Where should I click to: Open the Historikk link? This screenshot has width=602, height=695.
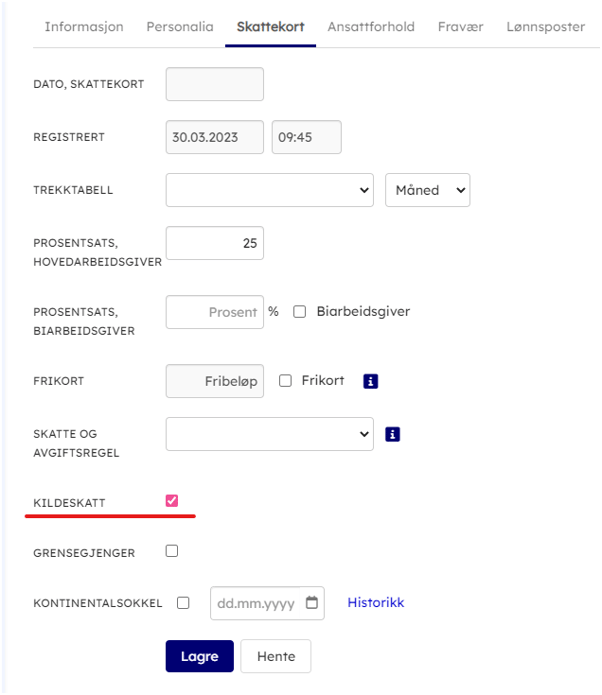376,602
